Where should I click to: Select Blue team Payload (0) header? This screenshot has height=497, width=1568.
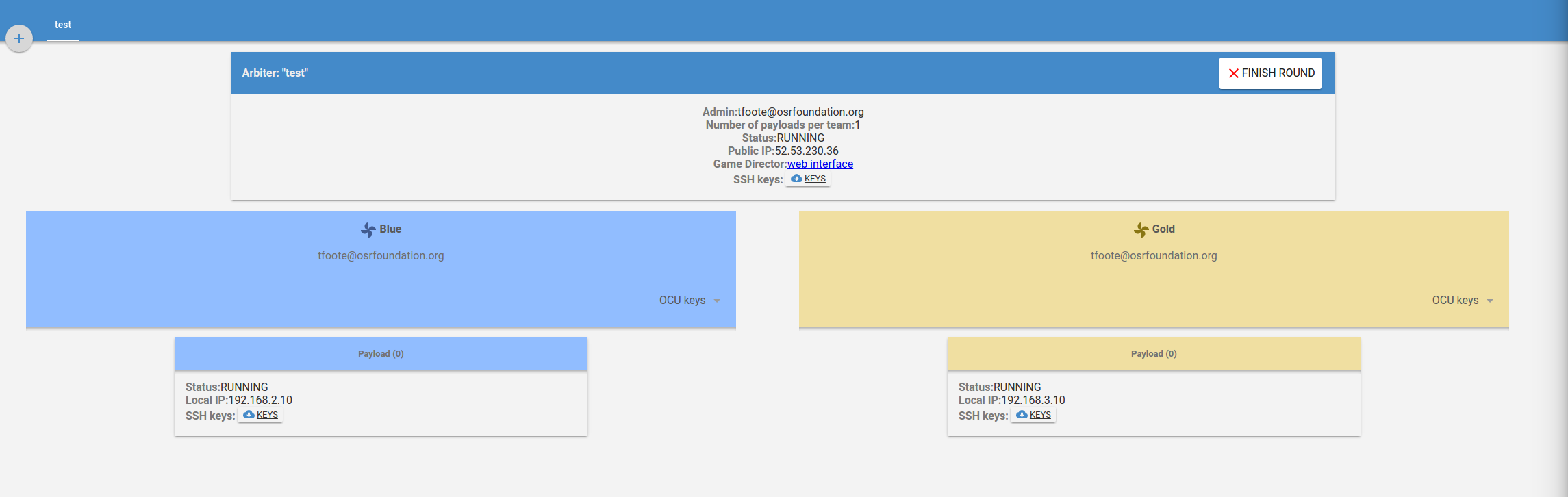(x=381, y=354)
